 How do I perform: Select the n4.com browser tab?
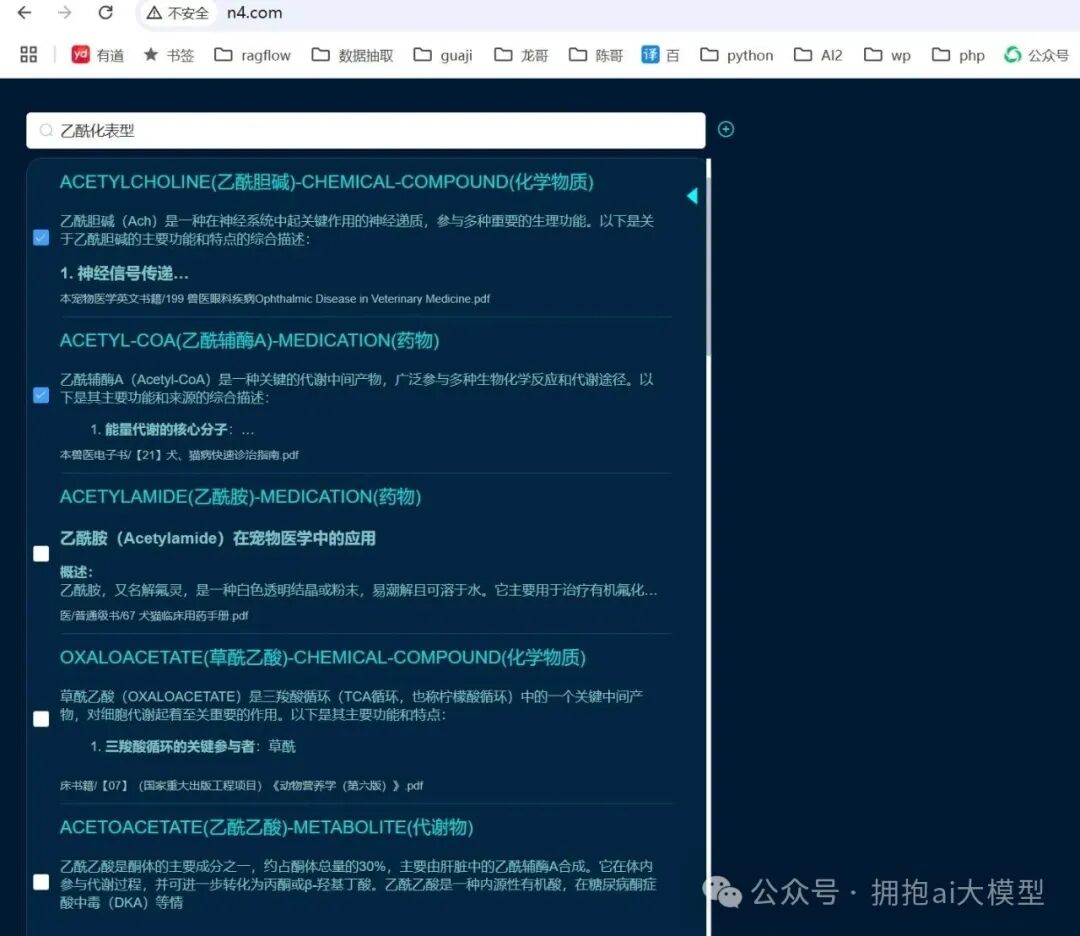pos(253,14)
